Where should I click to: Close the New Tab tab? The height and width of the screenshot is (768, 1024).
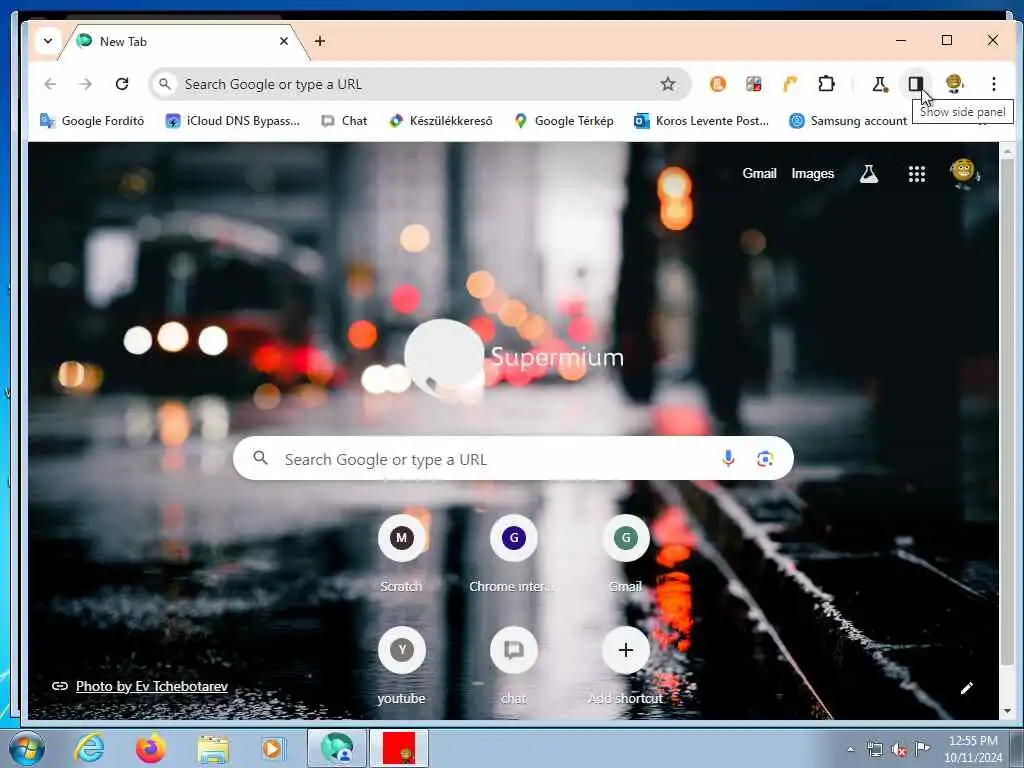pos(284,41)
